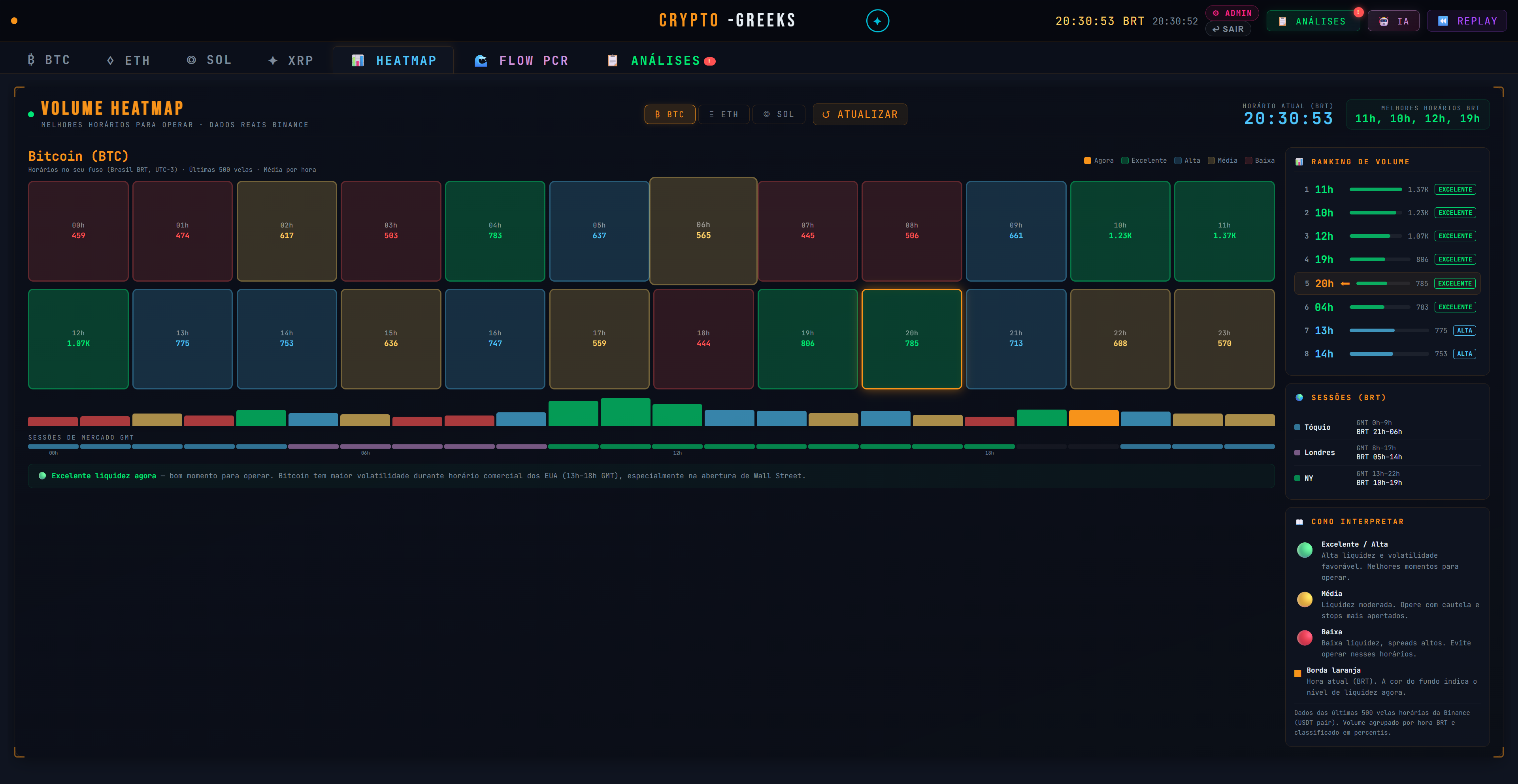The width and height of the screenshot is (1518, 784).
Task: Click ranking row 1 for 11h
Action: [x=1387, y=189]
